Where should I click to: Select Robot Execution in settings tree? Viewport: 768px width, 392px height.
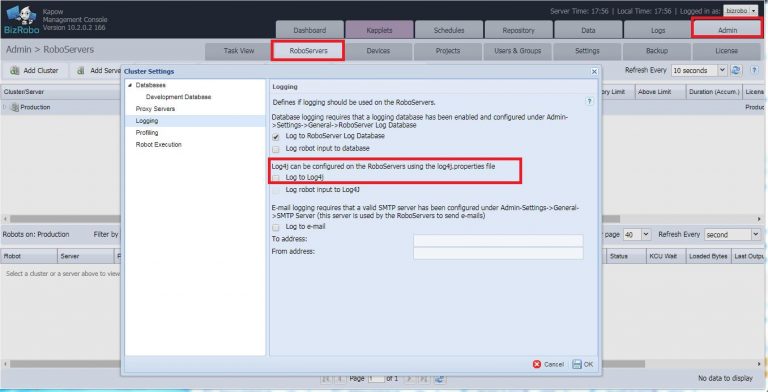click(x=159, y=145)
